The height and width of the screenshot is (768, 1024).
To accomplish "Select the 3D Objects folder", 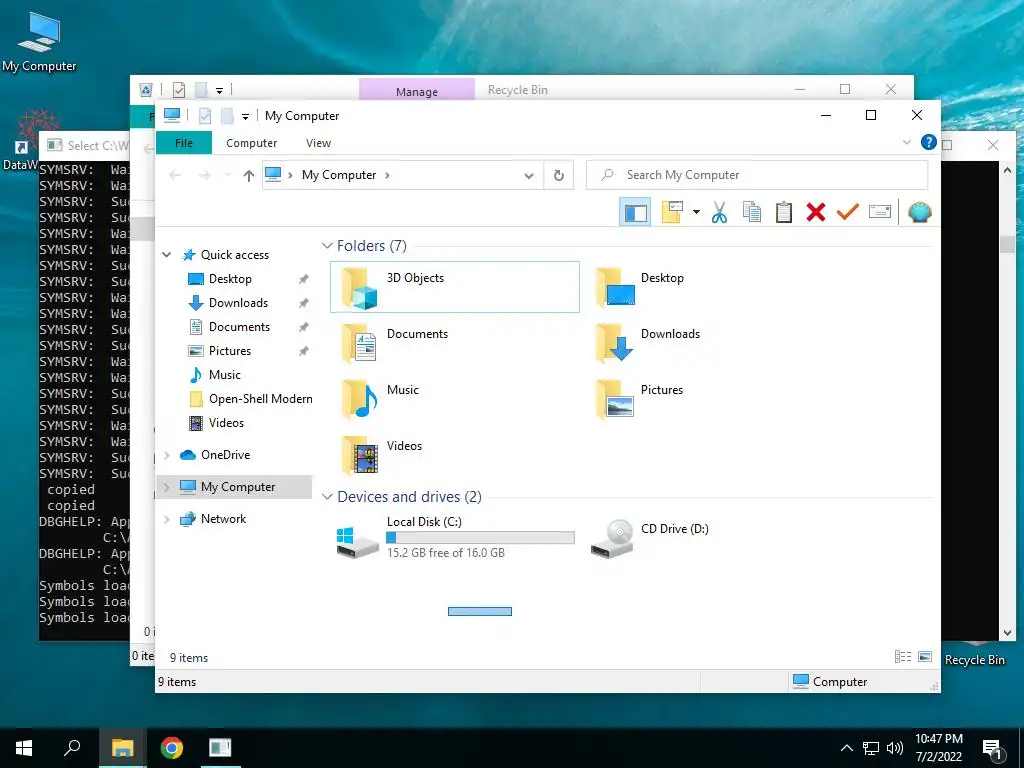I will point(455,287).
